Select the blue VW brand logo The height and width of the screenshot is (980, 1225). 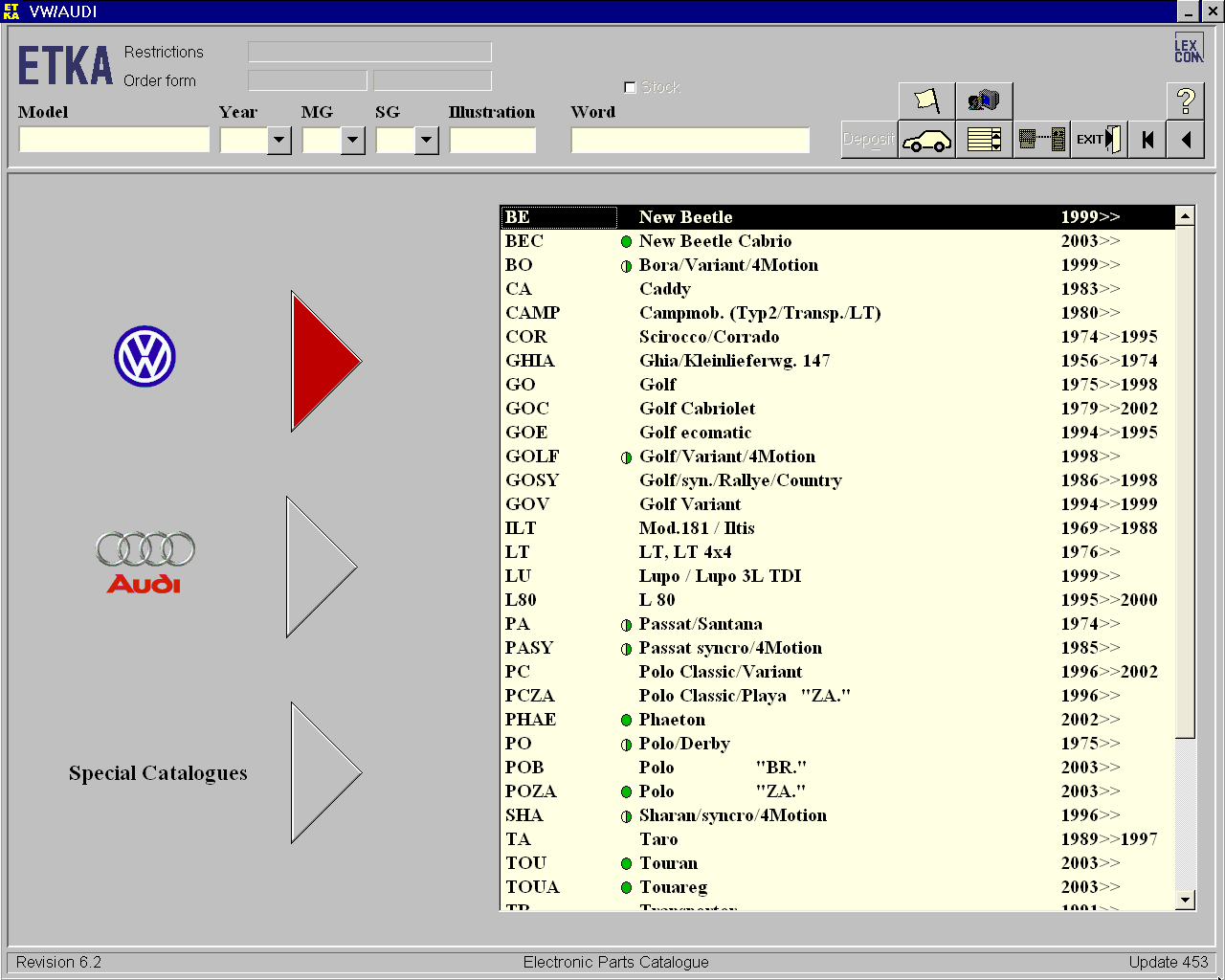pos(145,357)
